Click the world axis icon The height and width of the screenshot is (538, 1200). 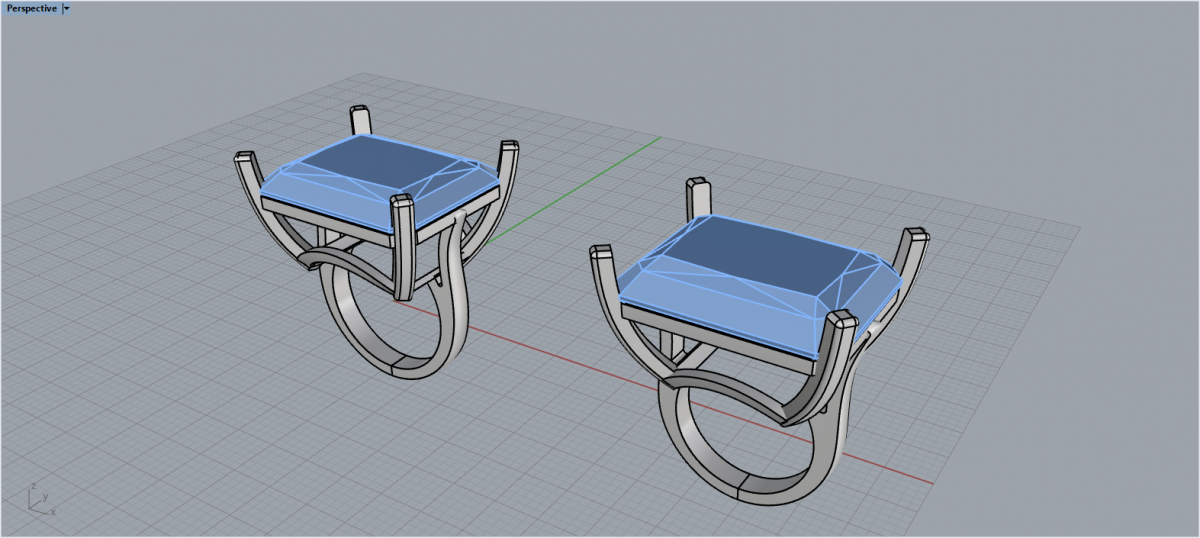coord(40,500)
